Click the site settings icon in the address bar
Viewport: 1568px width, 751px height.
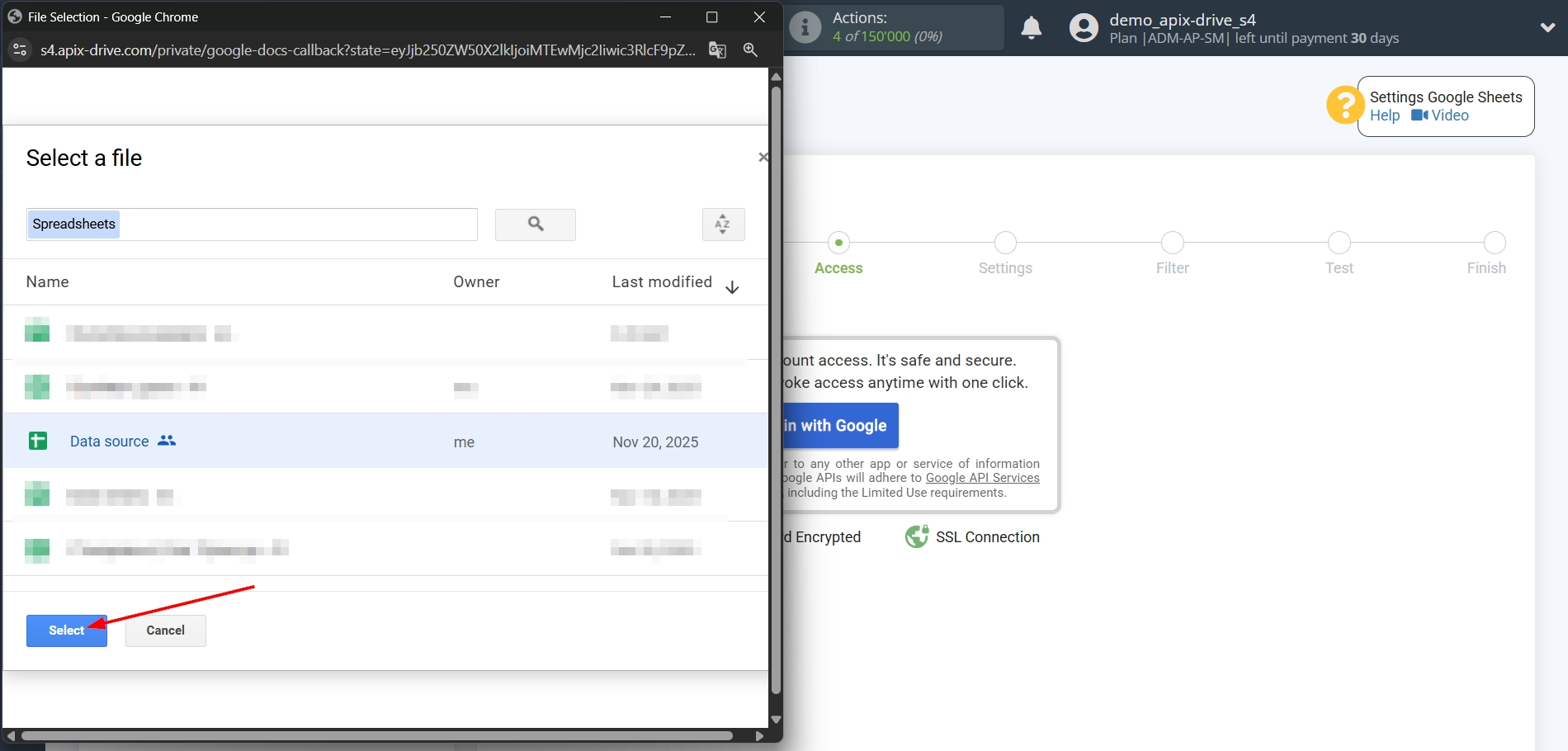click(19, 50)
